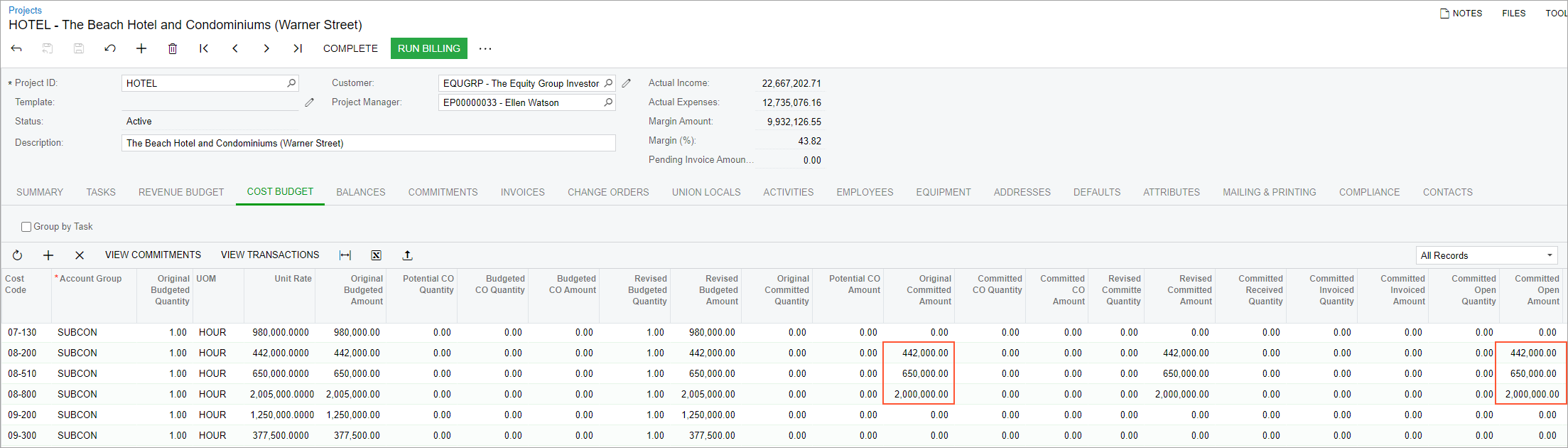This screenshot has height=448, width=1568.
Task: Click the delete trash can icon
Action: [x=173, y=48]
